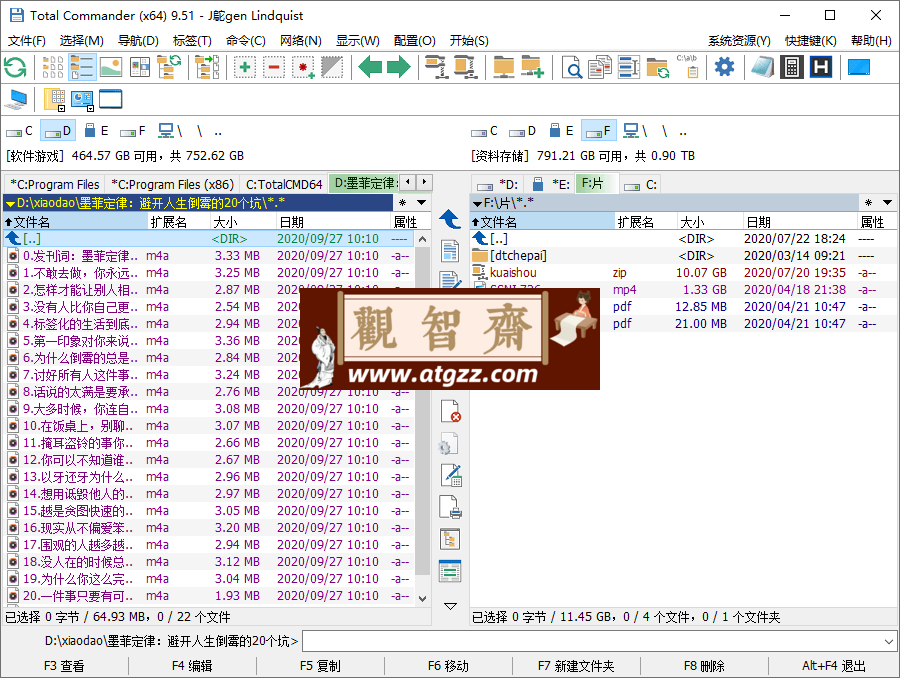
Task: Click left panel scrollbar down arrow
Action: coord(422,598)
